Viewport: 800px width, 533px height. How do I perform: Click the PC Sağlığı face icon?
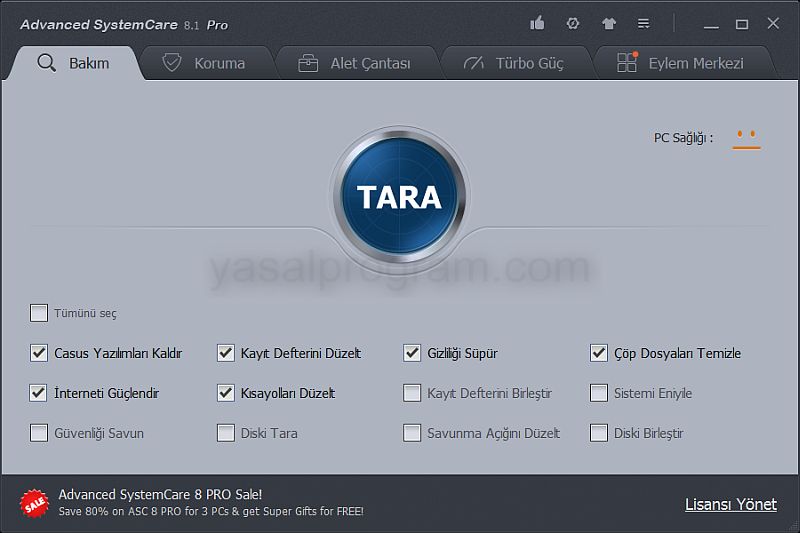pyautogui.click(x=746, y=138)
